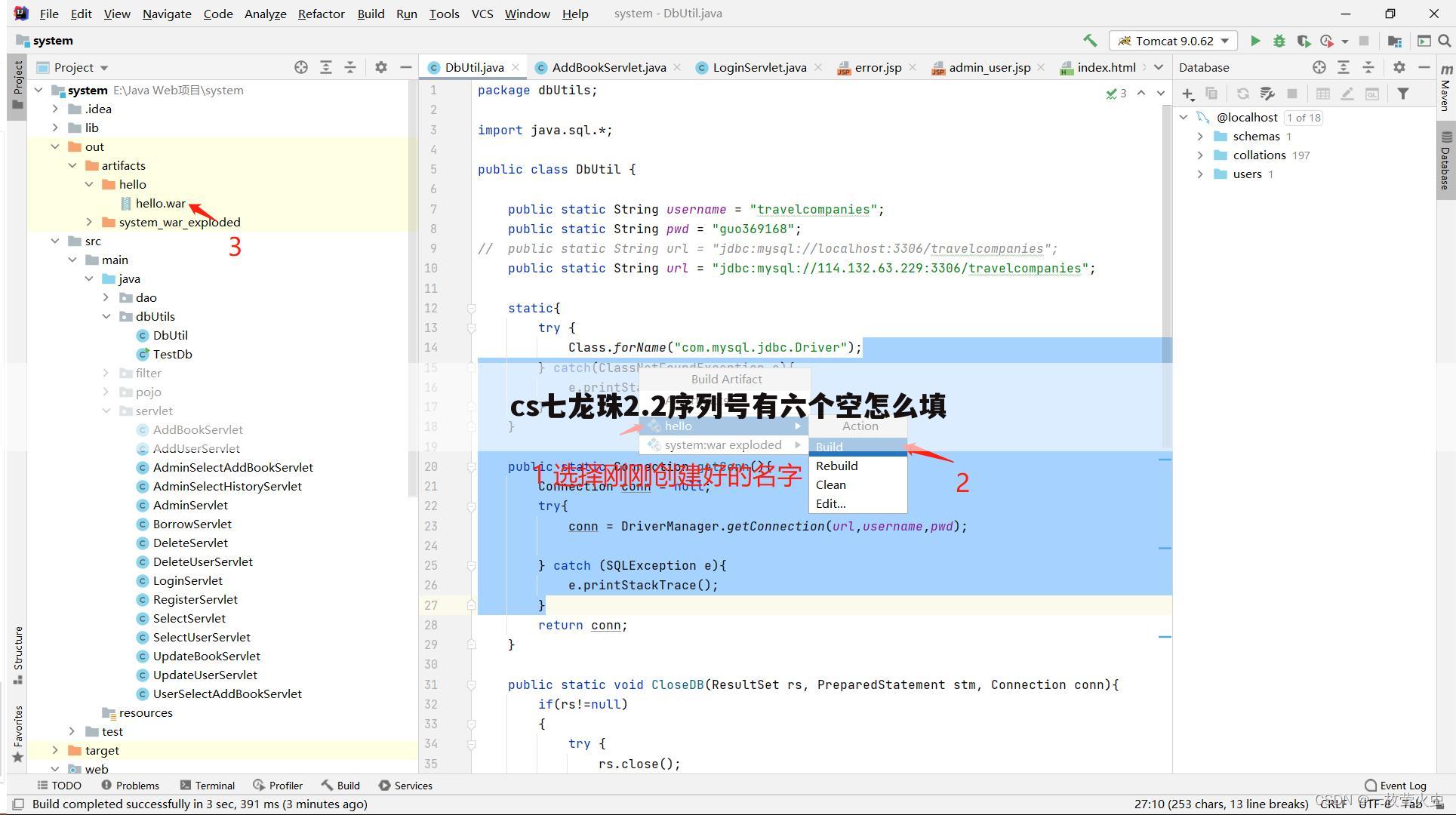Viewport: 1456px width, 815px height.
Task: Open Database panel settings gear
Action: pyautogui.click(x=1399, y=67)
